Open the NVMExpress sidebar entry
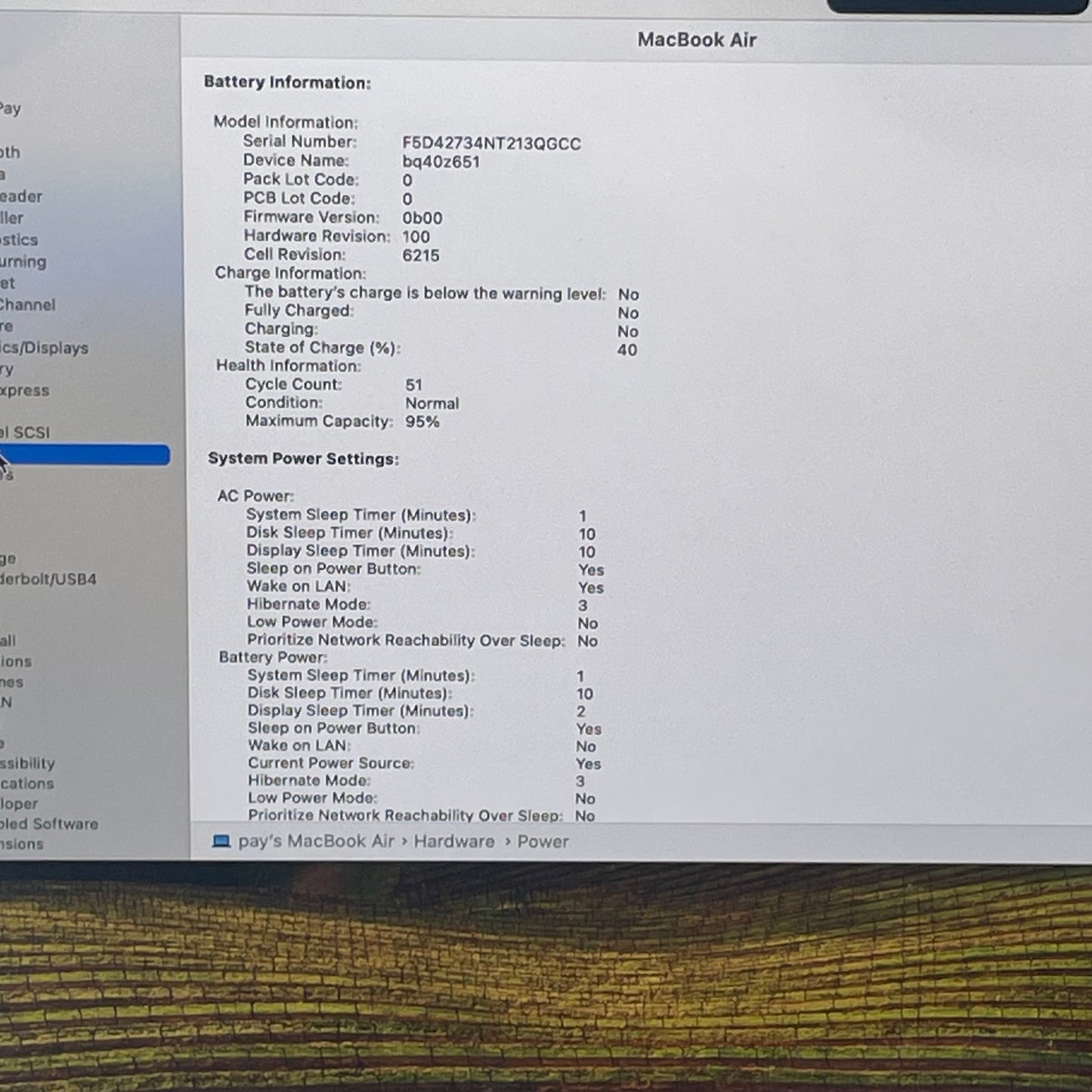 click(x=24, y=391)
